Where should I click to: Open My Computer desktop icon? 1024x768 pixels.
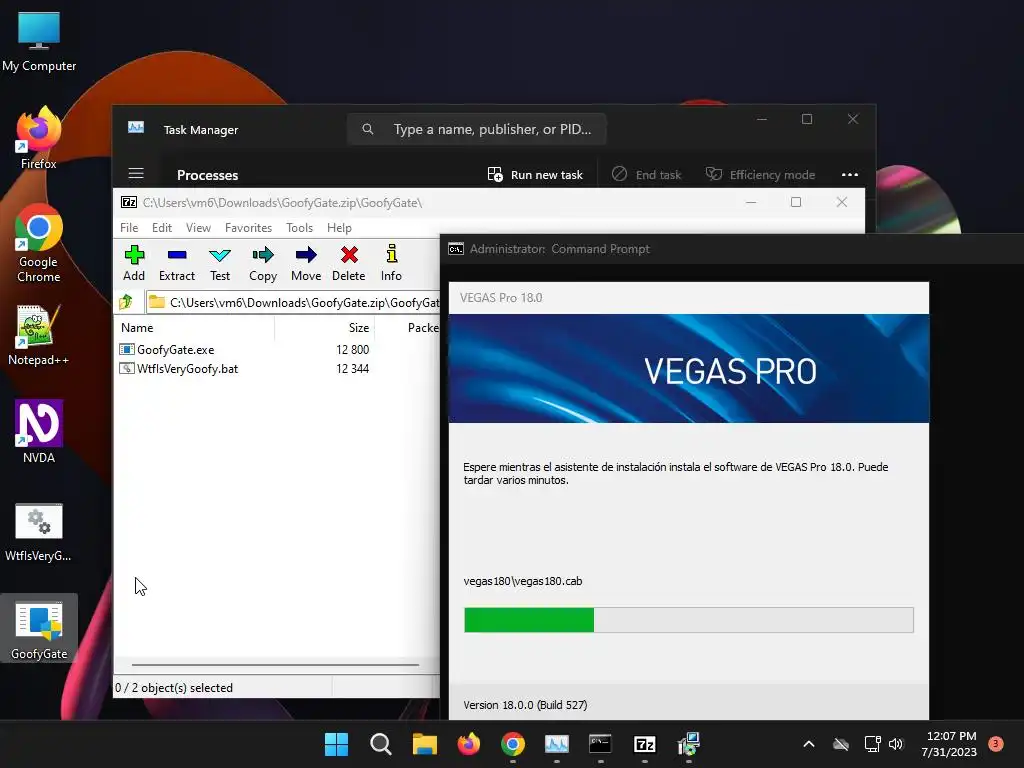pos(39,42)
